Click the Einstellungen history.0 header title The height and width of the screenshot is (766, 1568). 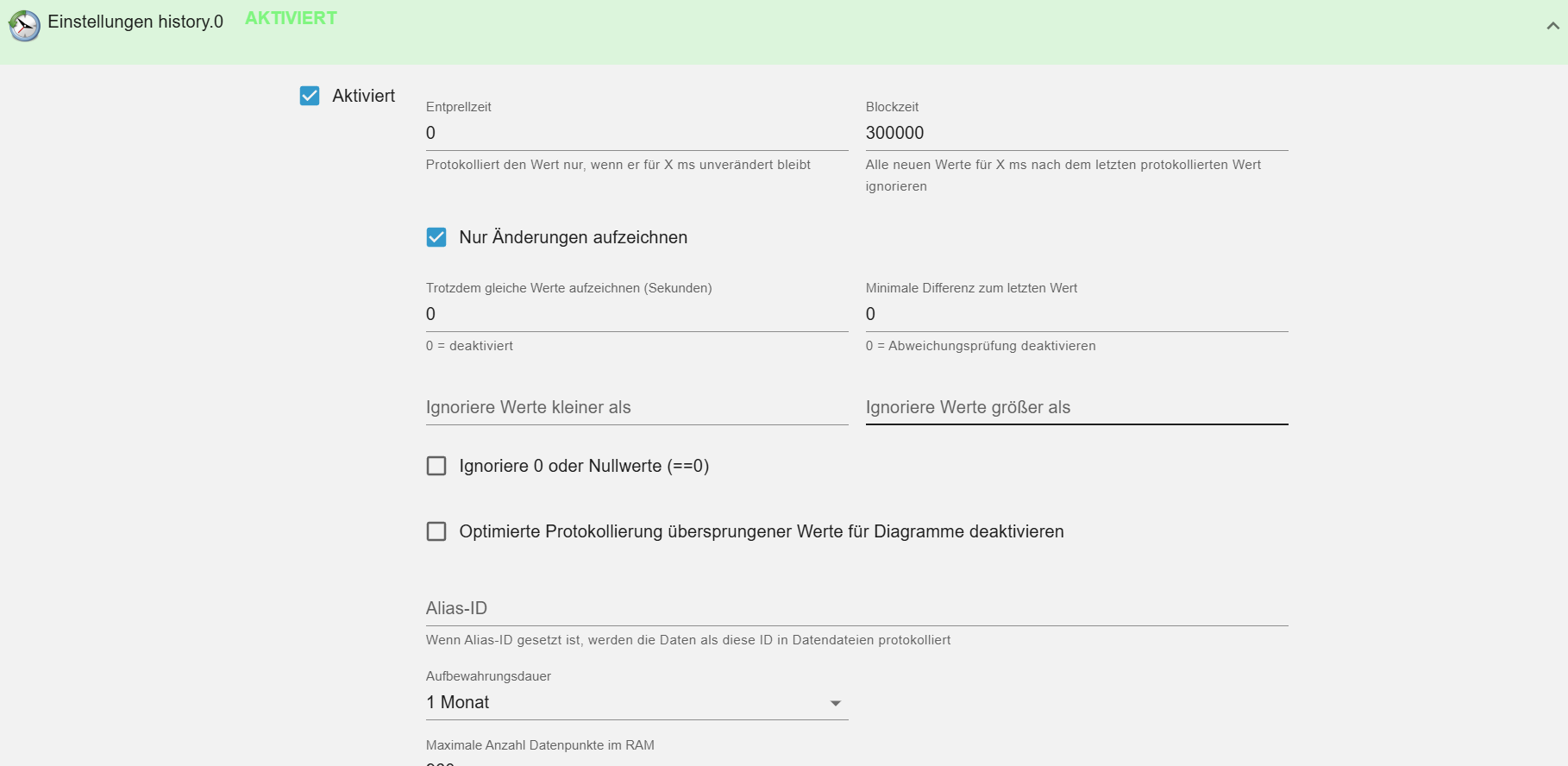[135, 22]
